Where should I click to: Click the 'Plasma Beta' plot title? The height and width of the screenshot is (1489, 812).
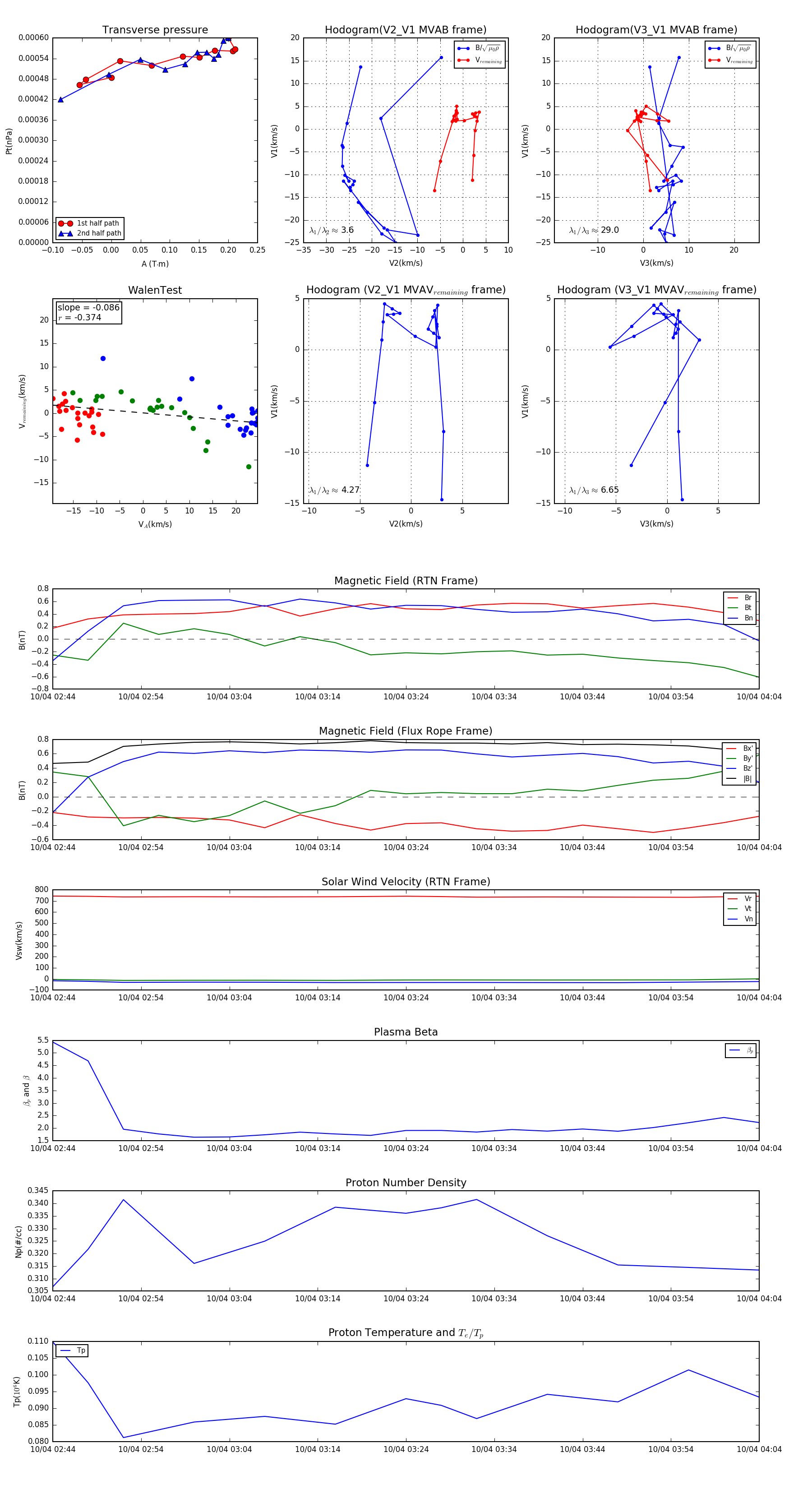click(x=406, y=1032)
